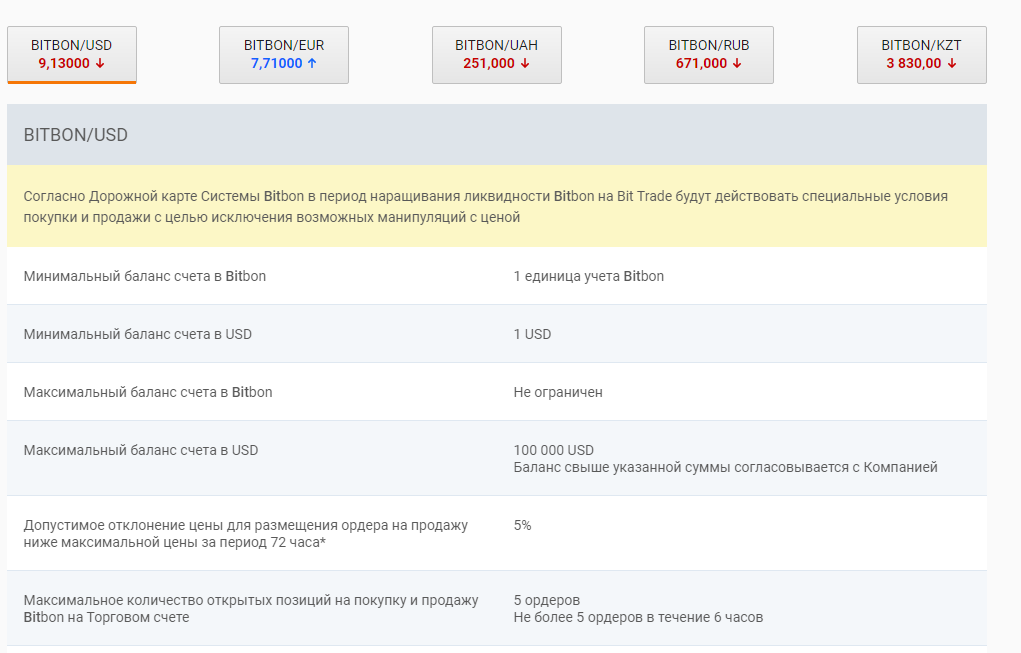Click the down arrow next to 251,000
Image resolution: width=1021 pixels, height=653 pixels.
(x=525, y=64)
